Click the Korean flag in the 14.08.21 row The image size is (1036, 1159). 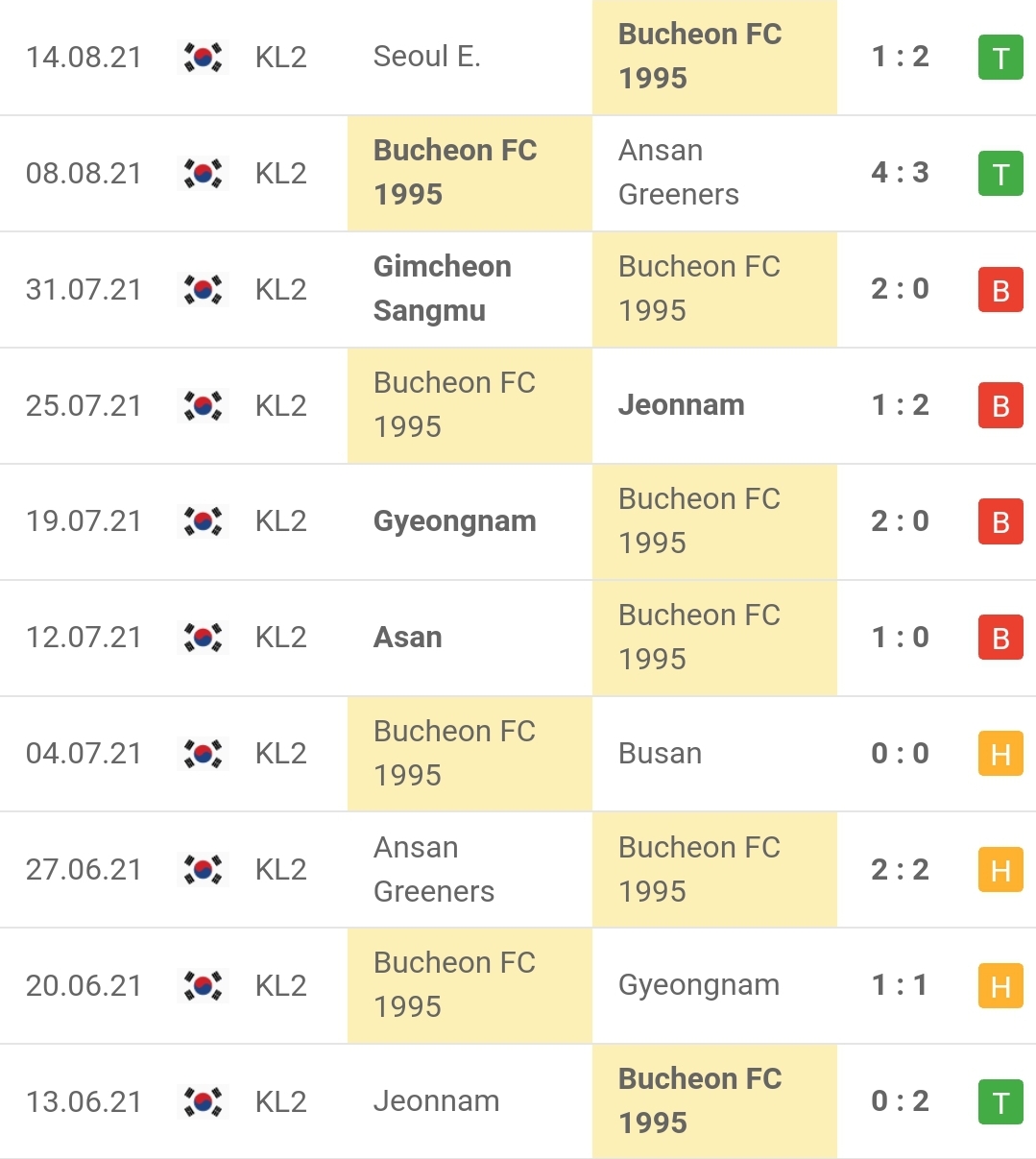[203, 58]
